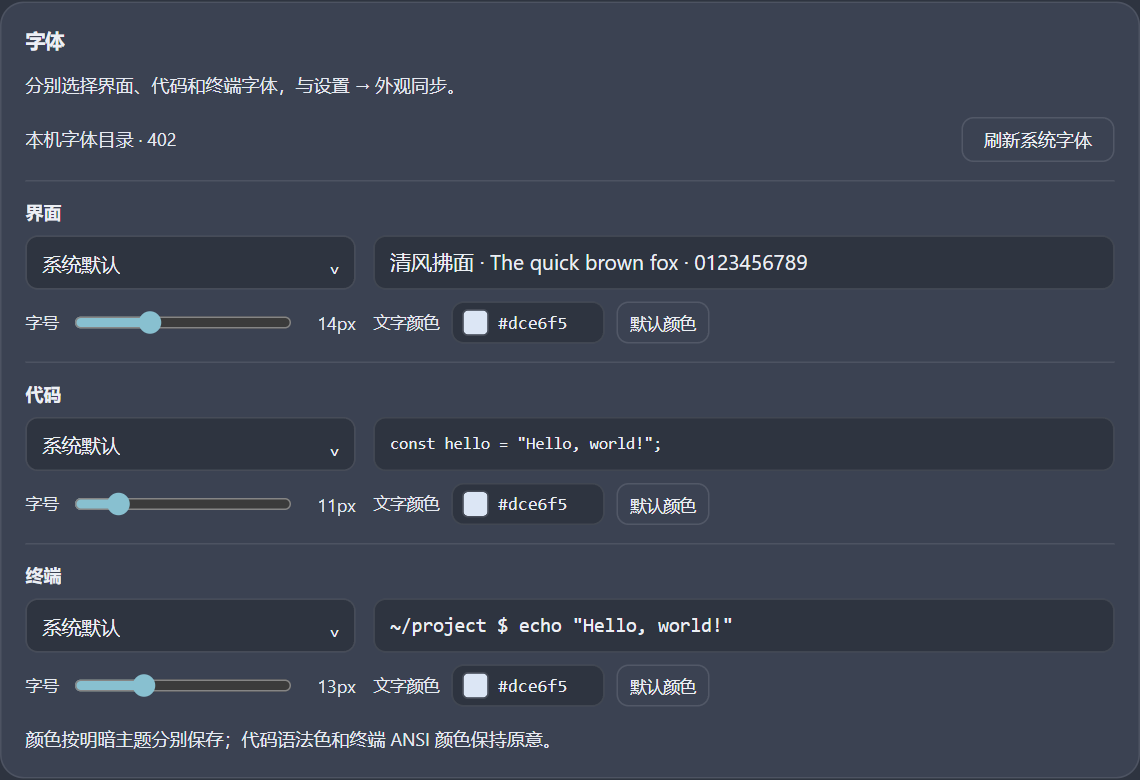Image resolution: width=1140 pixels, height=780 pixels.
Task: Click the 字体 section heading
Action: click(45, 41)
